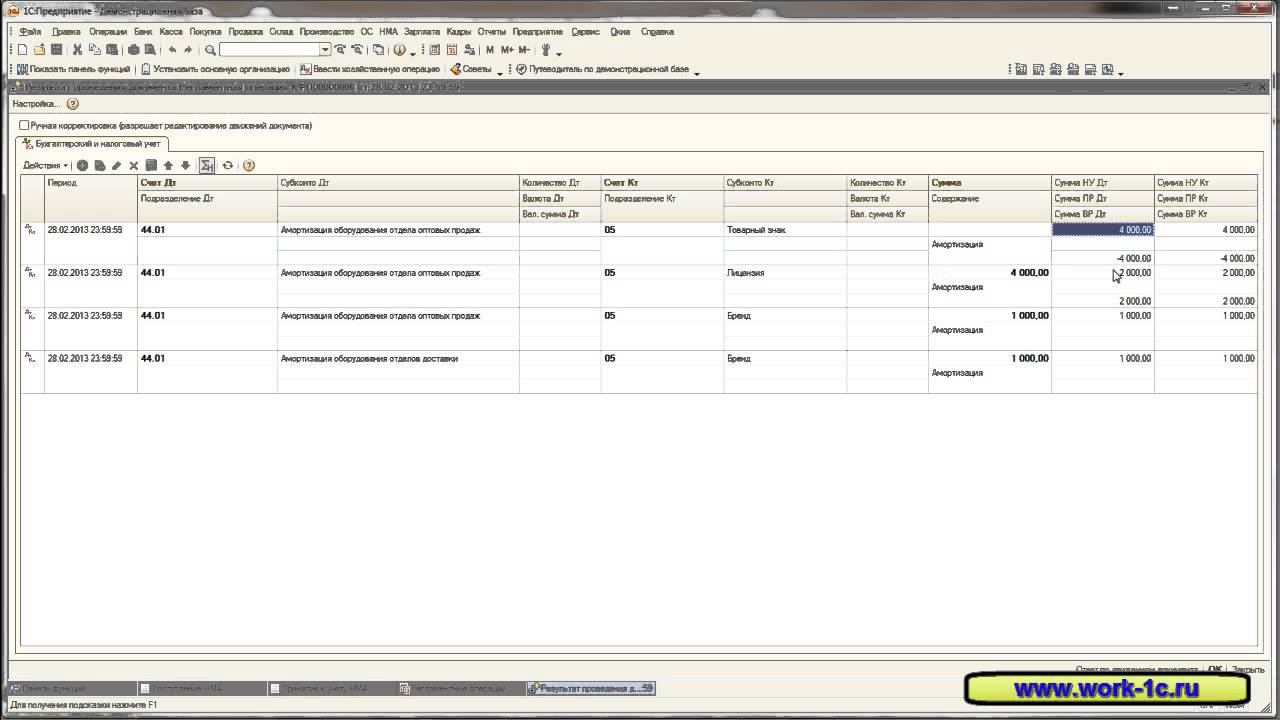Open the Справка menu

click(657, 32)
